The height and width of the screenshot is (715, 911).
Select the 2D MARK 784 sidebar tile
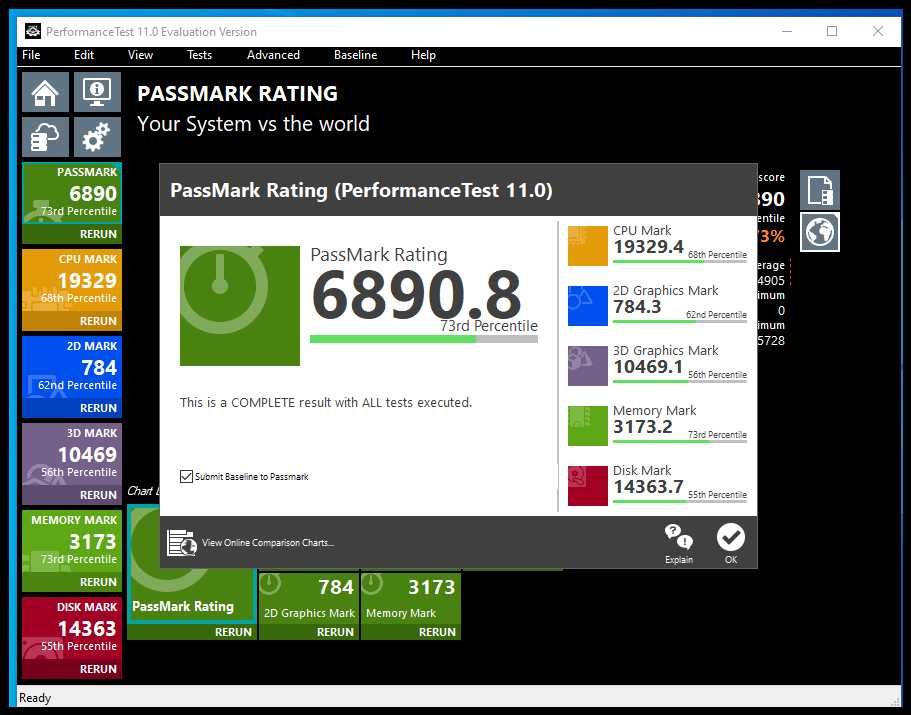(x=72, y=367)
